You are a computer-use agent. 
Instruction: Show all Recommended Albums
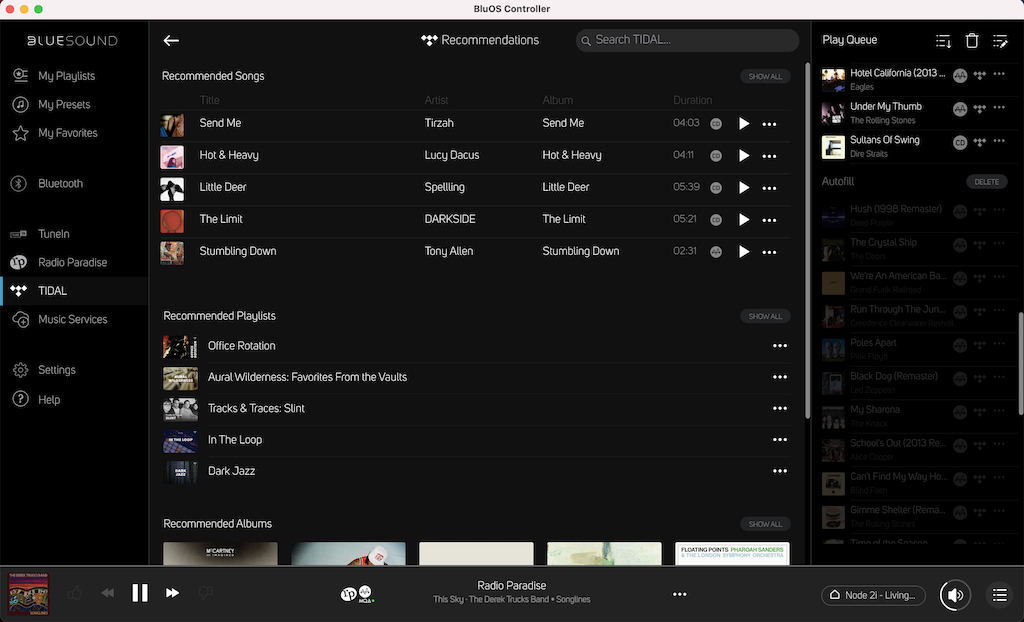[765, 524]
